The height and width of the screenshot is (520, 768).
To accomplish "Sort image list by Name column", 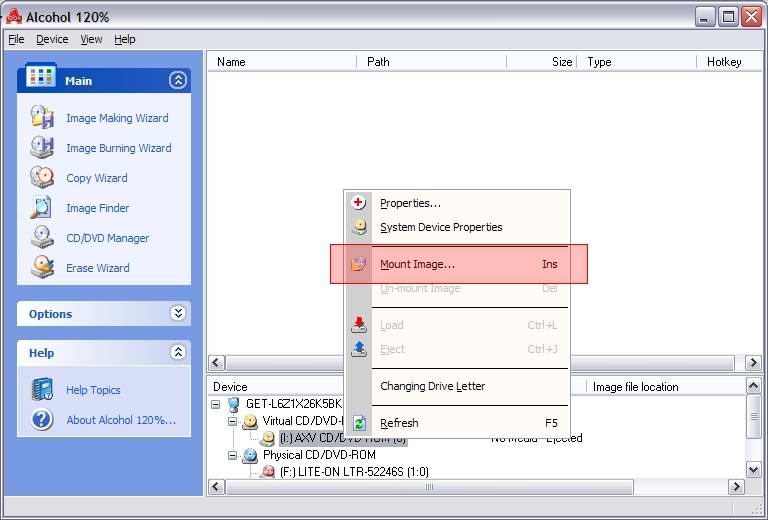I will click(282, 62).
